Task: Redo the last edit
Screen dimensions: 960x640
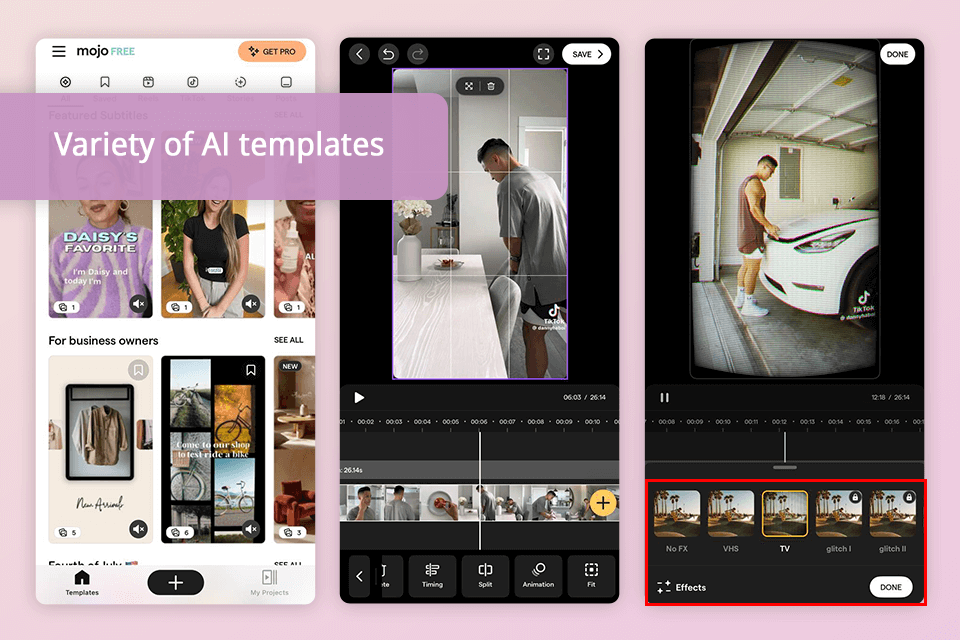Action: coord(418,54)
